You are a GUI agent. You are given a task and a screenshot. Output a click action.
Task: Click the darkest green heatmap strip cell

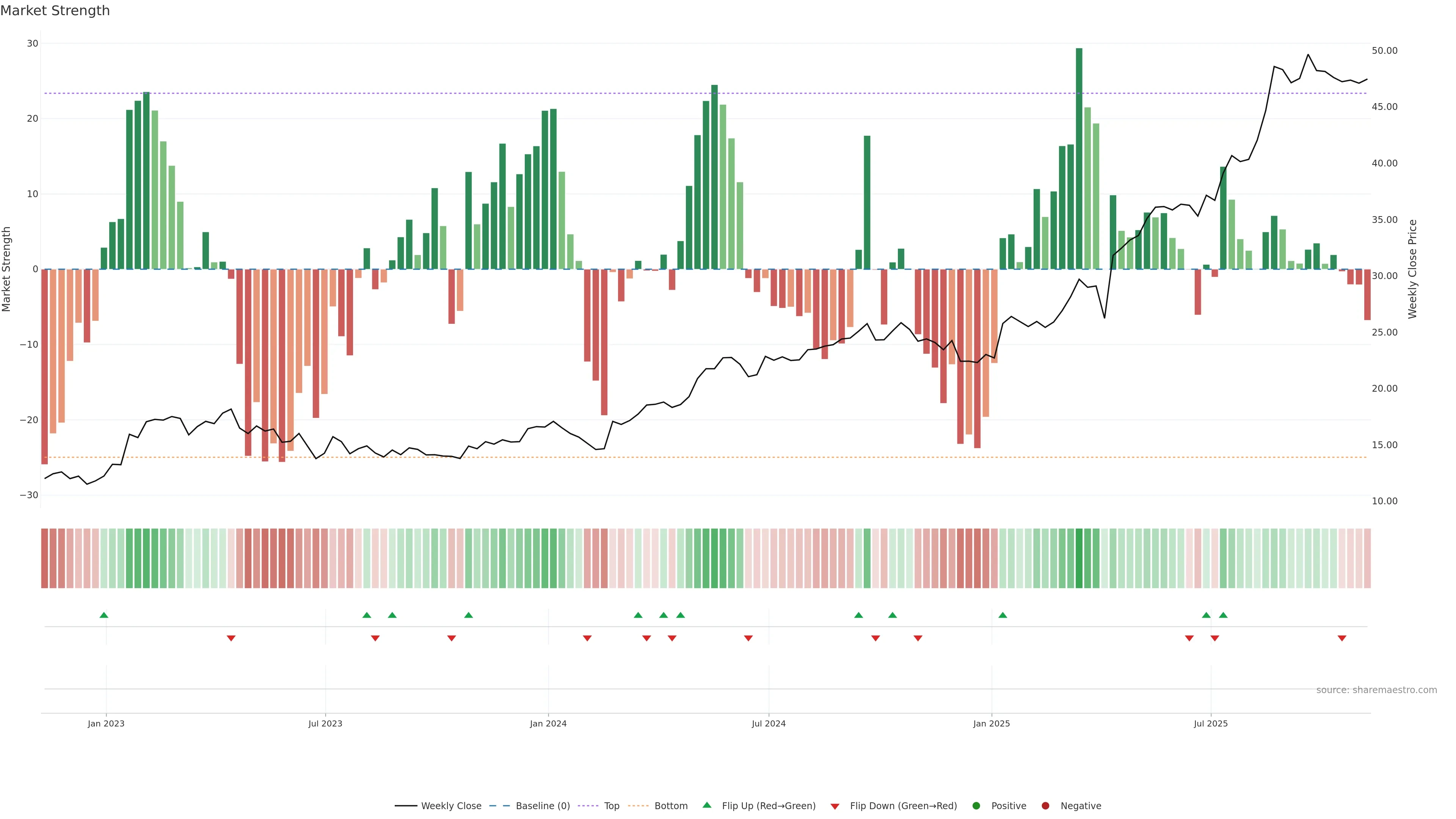click(x=1079, y=559)
